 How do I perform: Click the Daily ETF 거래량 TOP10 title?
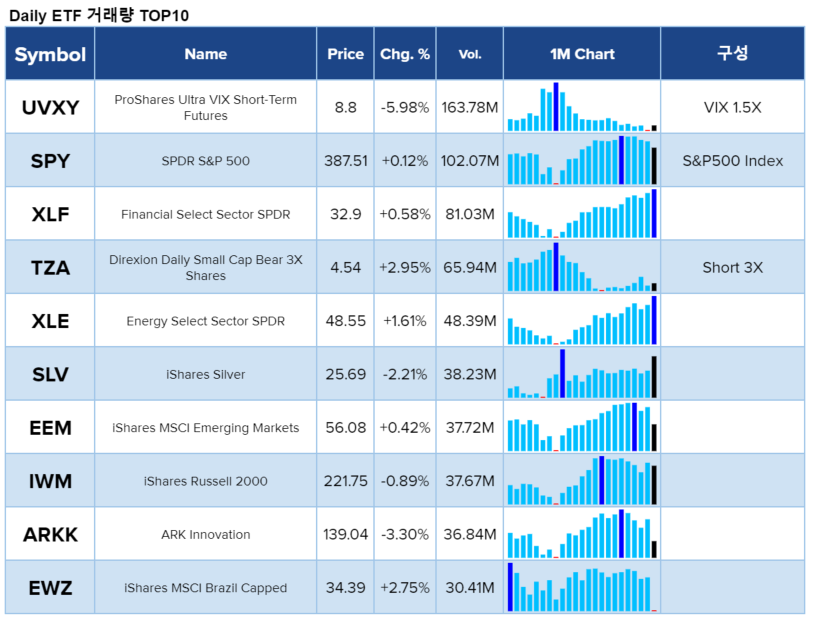pos(99,15)
